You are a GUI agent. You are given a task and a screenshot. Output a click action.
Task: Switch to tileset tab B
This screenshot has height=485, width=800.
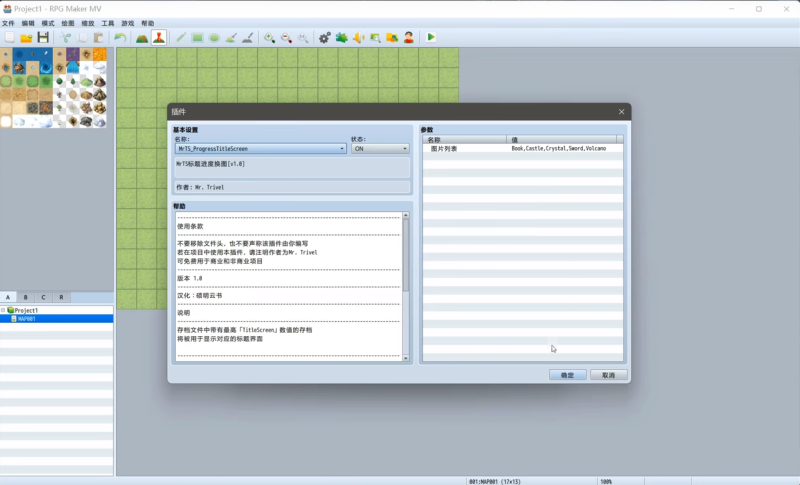(26, 297)
